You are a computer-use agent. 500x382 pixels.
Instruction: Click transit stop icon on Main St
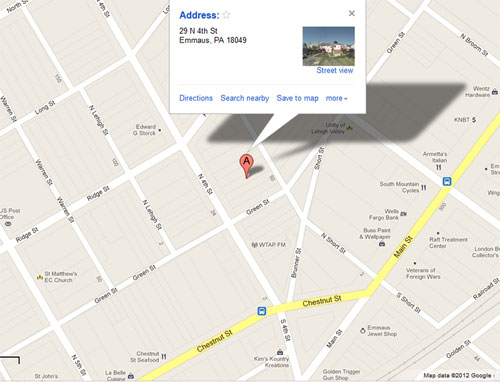(447, 181)
